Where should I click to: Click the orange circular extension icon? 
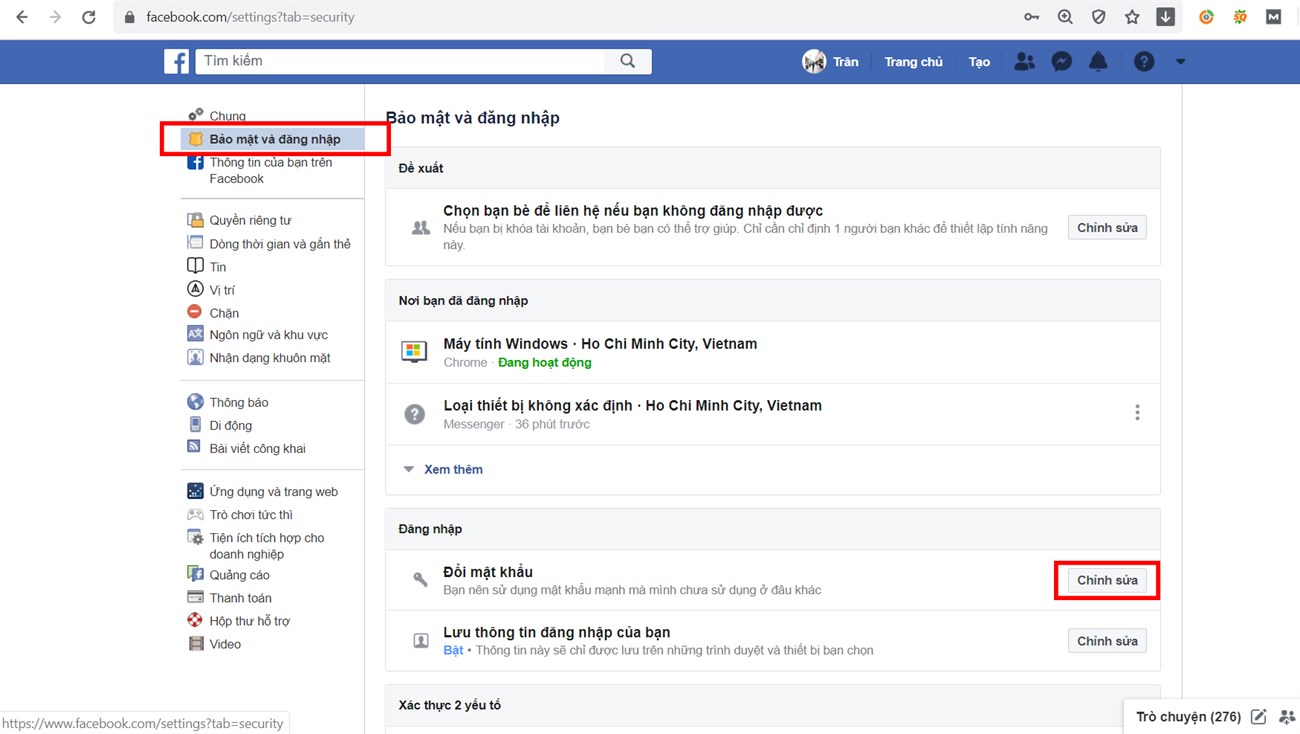tap(1206, 17)
